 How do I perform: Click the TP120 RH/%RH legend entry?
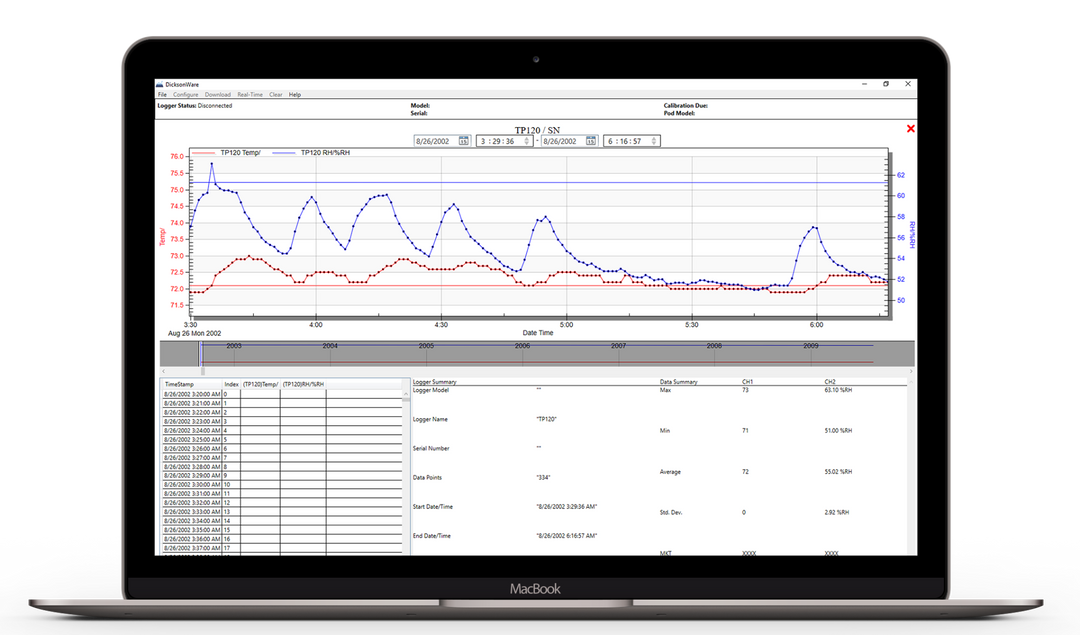tap(311, 153)
